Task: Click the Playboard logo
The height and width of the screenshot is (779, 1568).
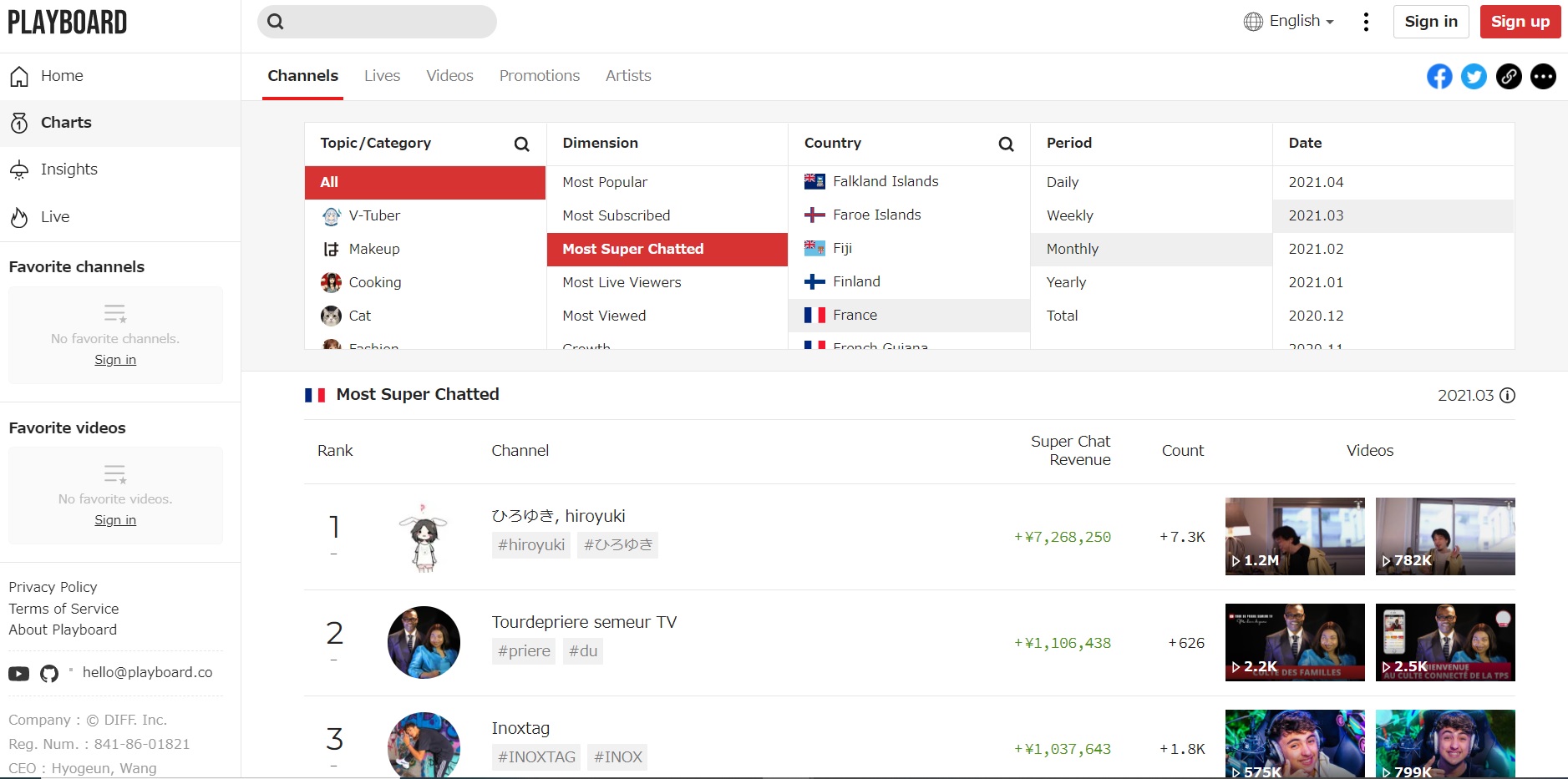Action: point(68,22)
